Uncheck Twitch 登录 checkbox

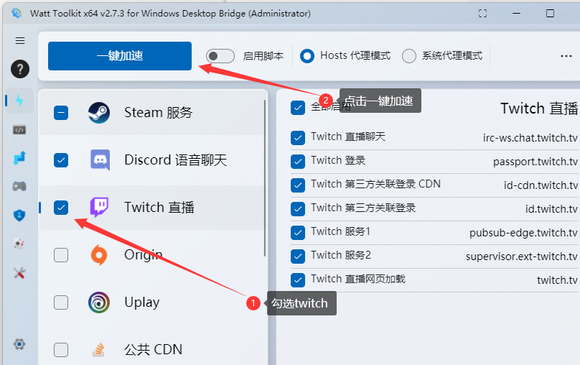[298, 161]
